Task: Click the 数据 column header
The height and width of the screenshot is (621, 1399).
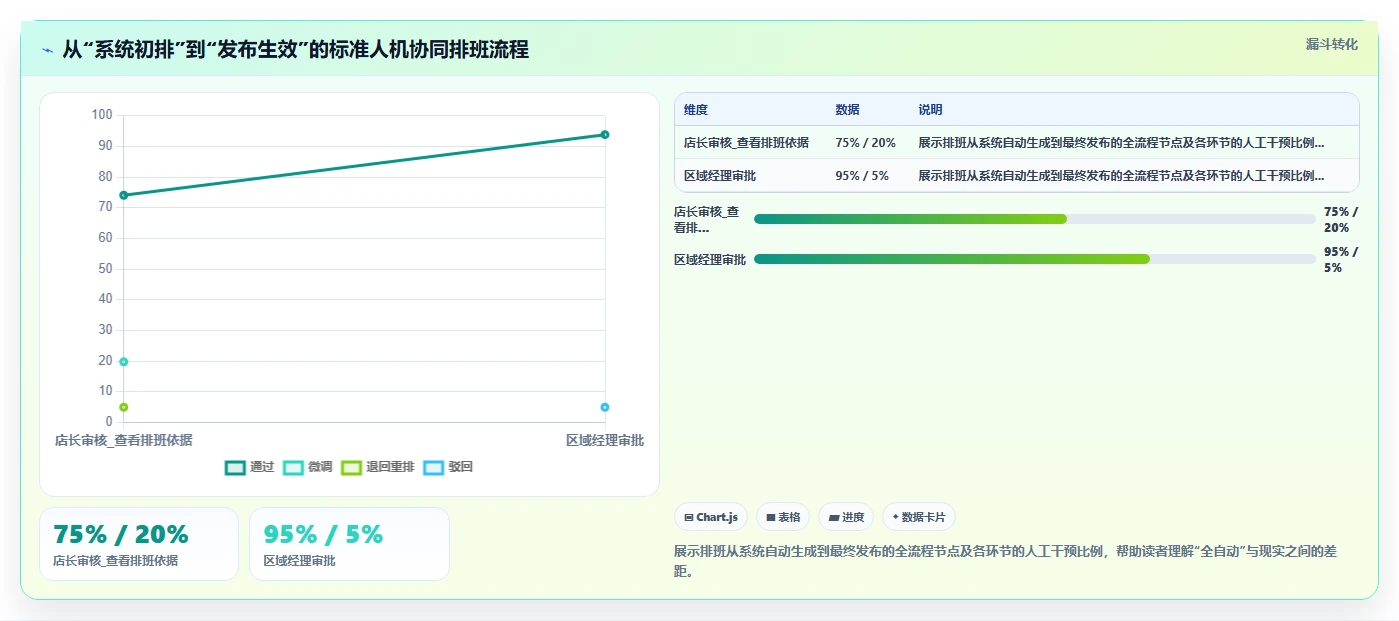Action: [847, 110]
